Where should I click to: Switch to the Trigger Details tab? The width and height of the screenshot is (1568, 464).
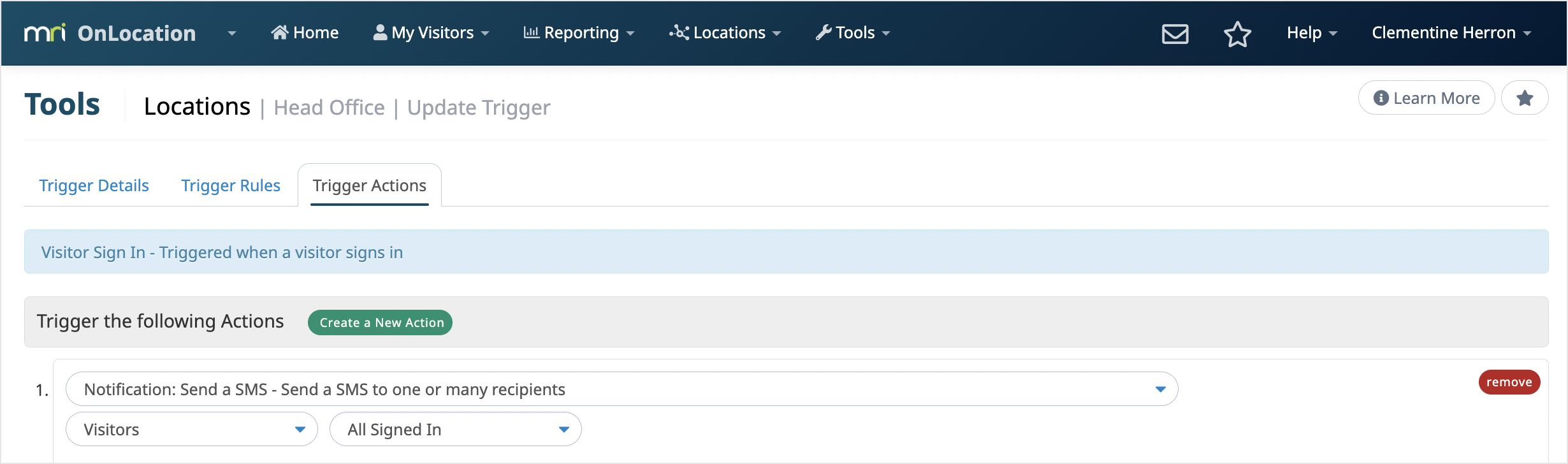pyautogui.click(x=94, y=185)
